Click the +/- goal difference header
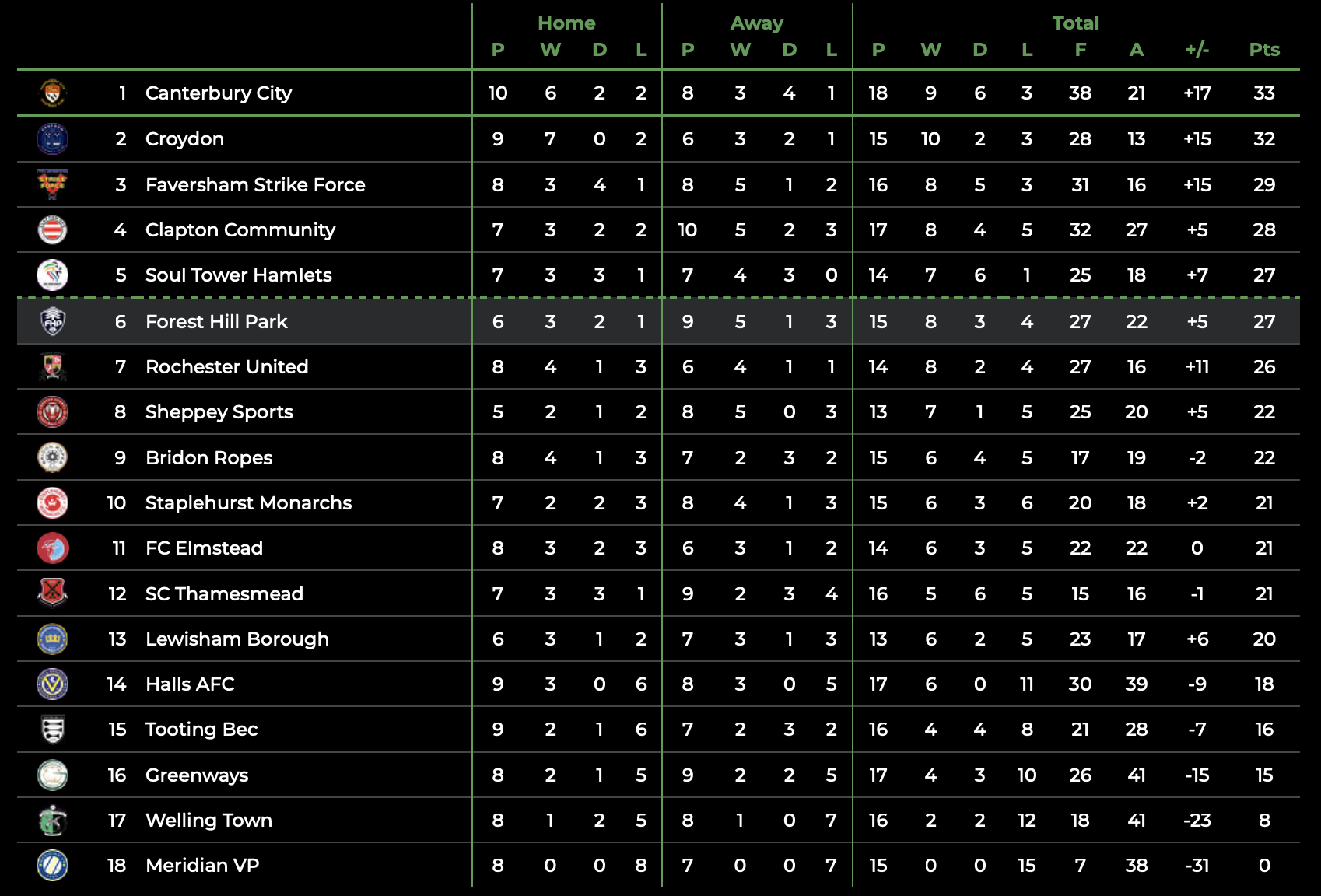 [1197, 50]
